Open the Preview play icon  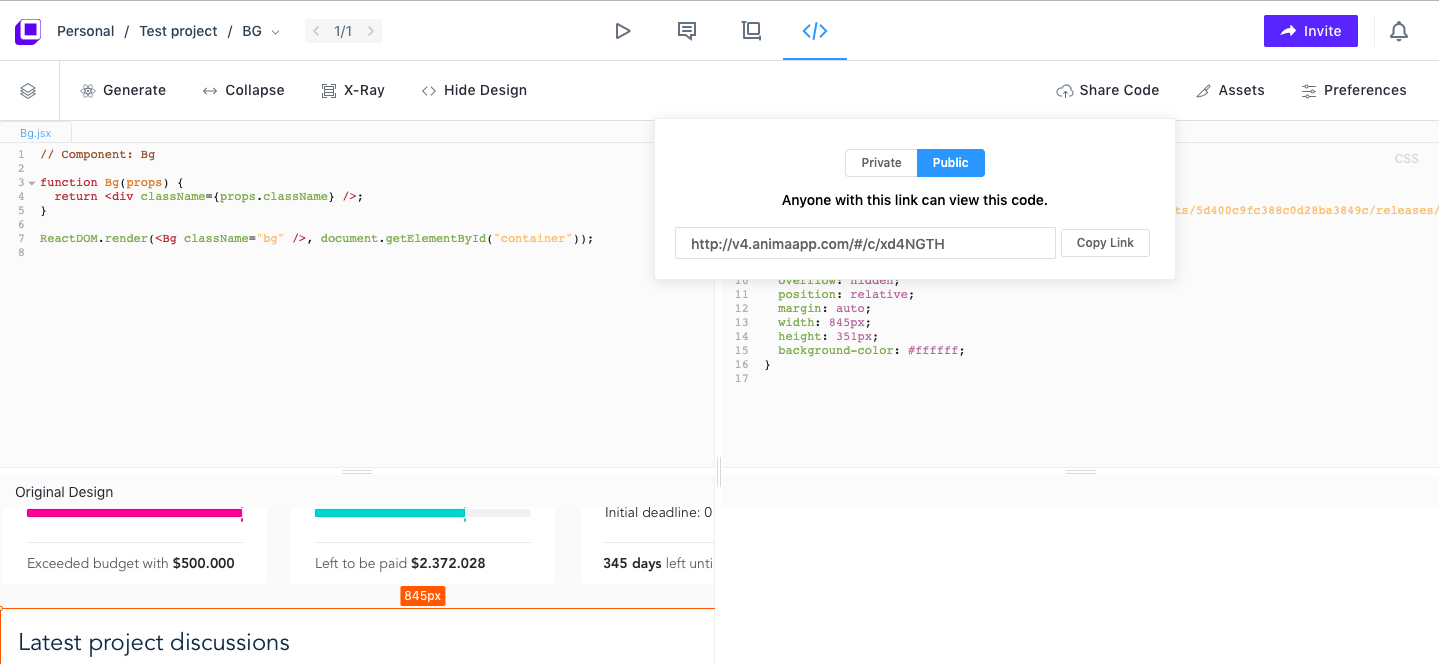click(622, 31)
